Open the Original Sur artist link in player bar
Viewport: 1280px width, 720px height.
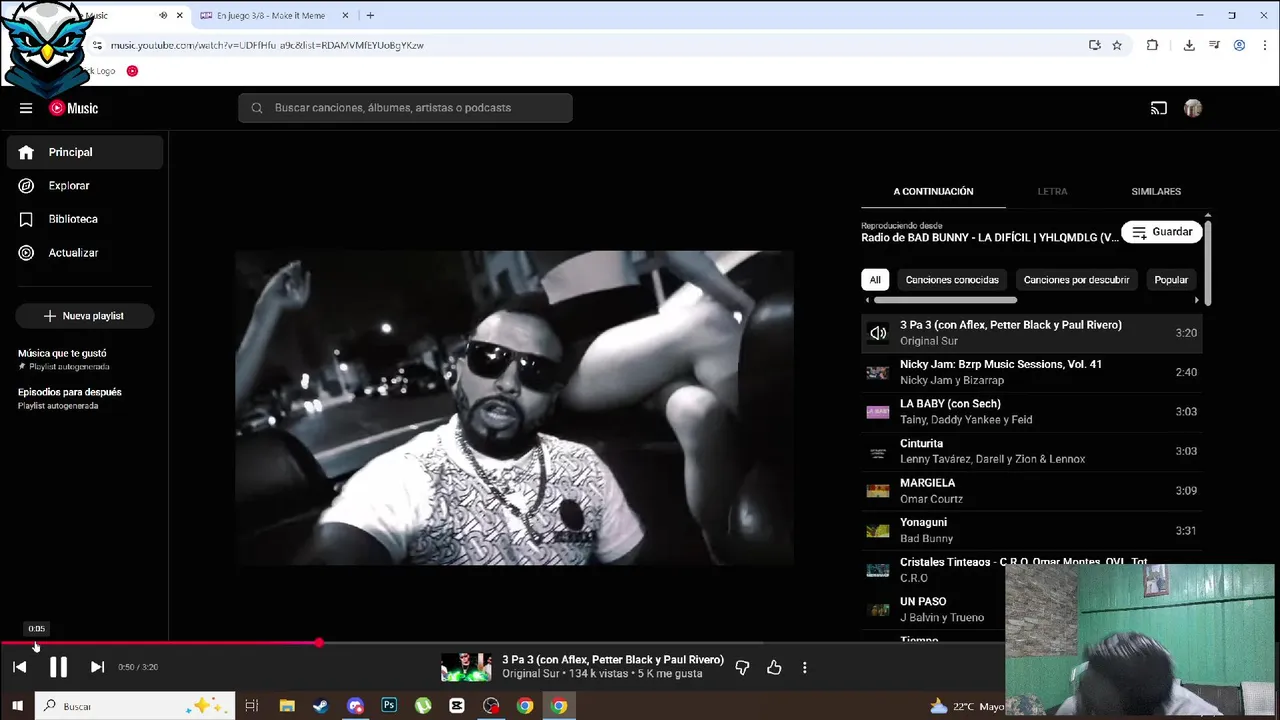coord(531,674)
